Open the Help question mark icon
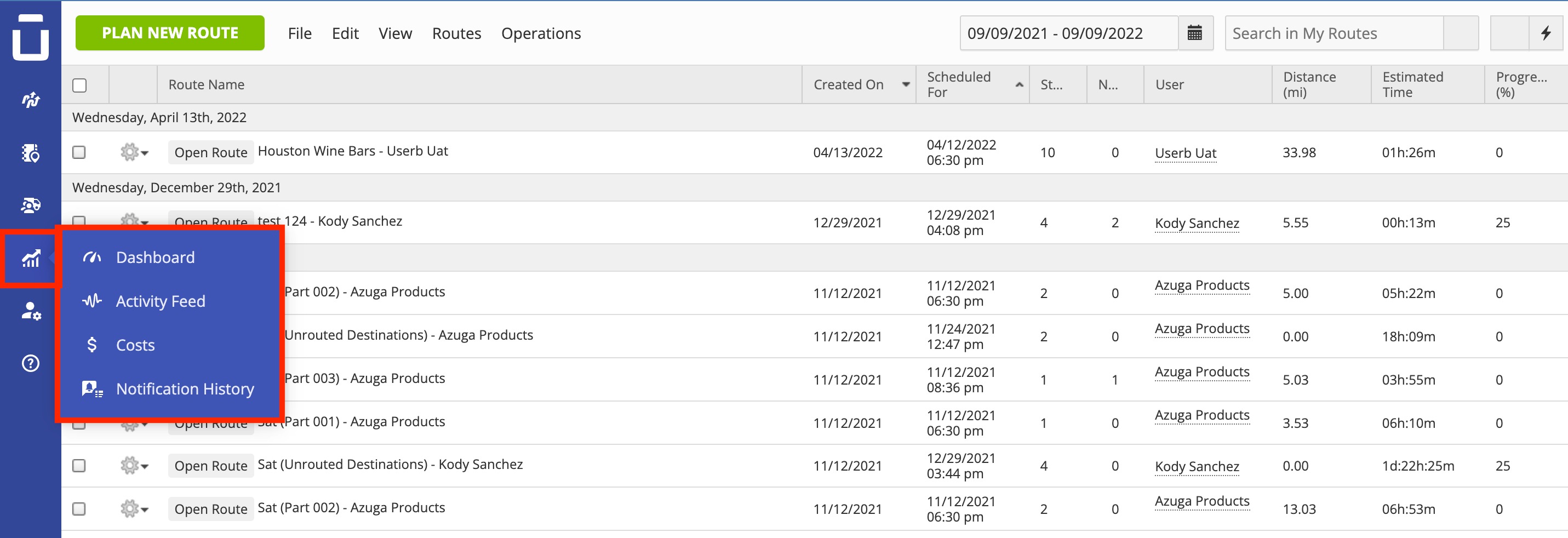1568x538 pixels. [31, 363]
